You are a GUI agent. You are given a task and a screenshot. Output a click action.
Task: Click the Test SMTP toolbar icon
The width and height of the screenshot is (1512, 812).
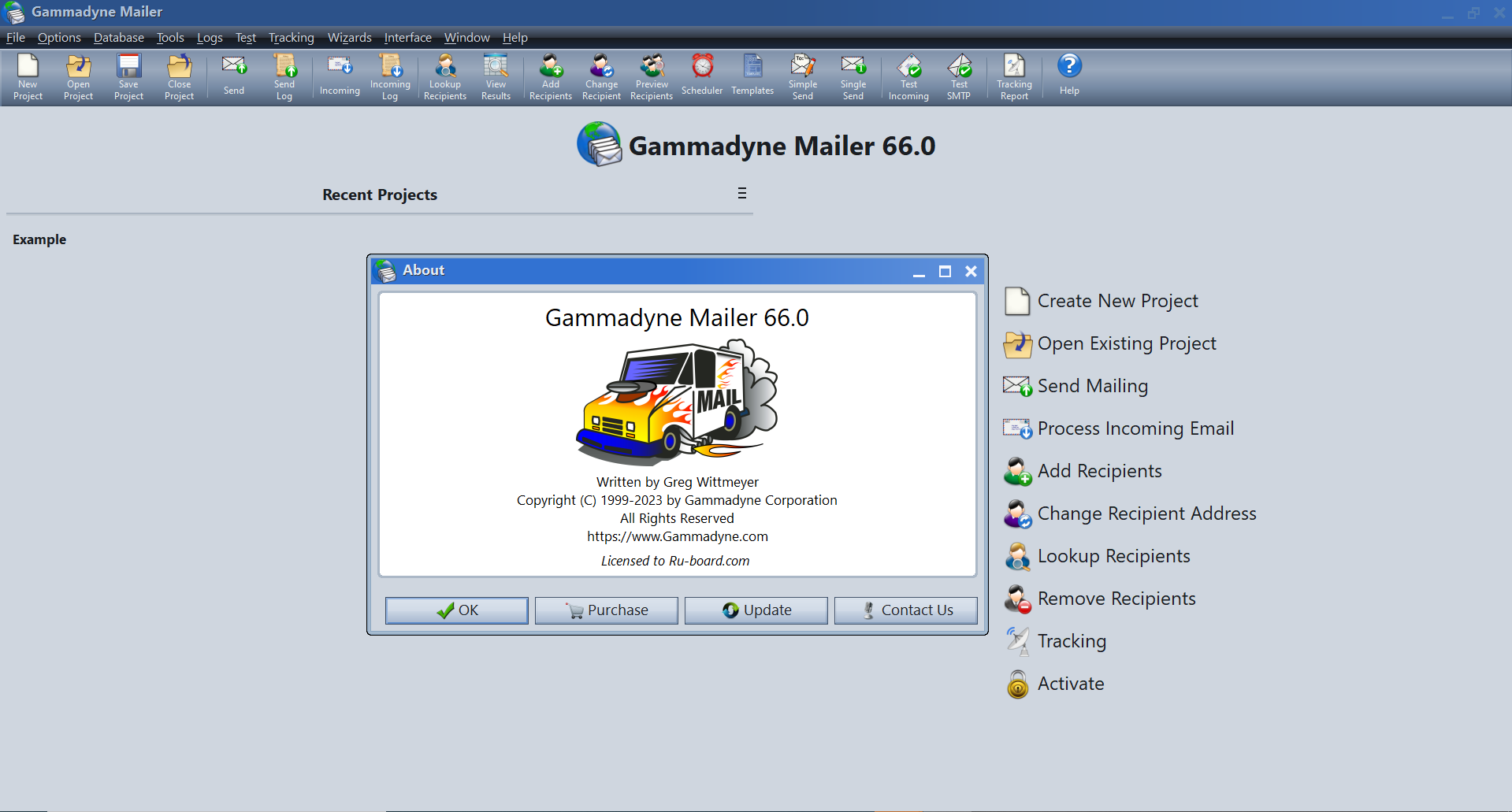[x=958, y=76]
